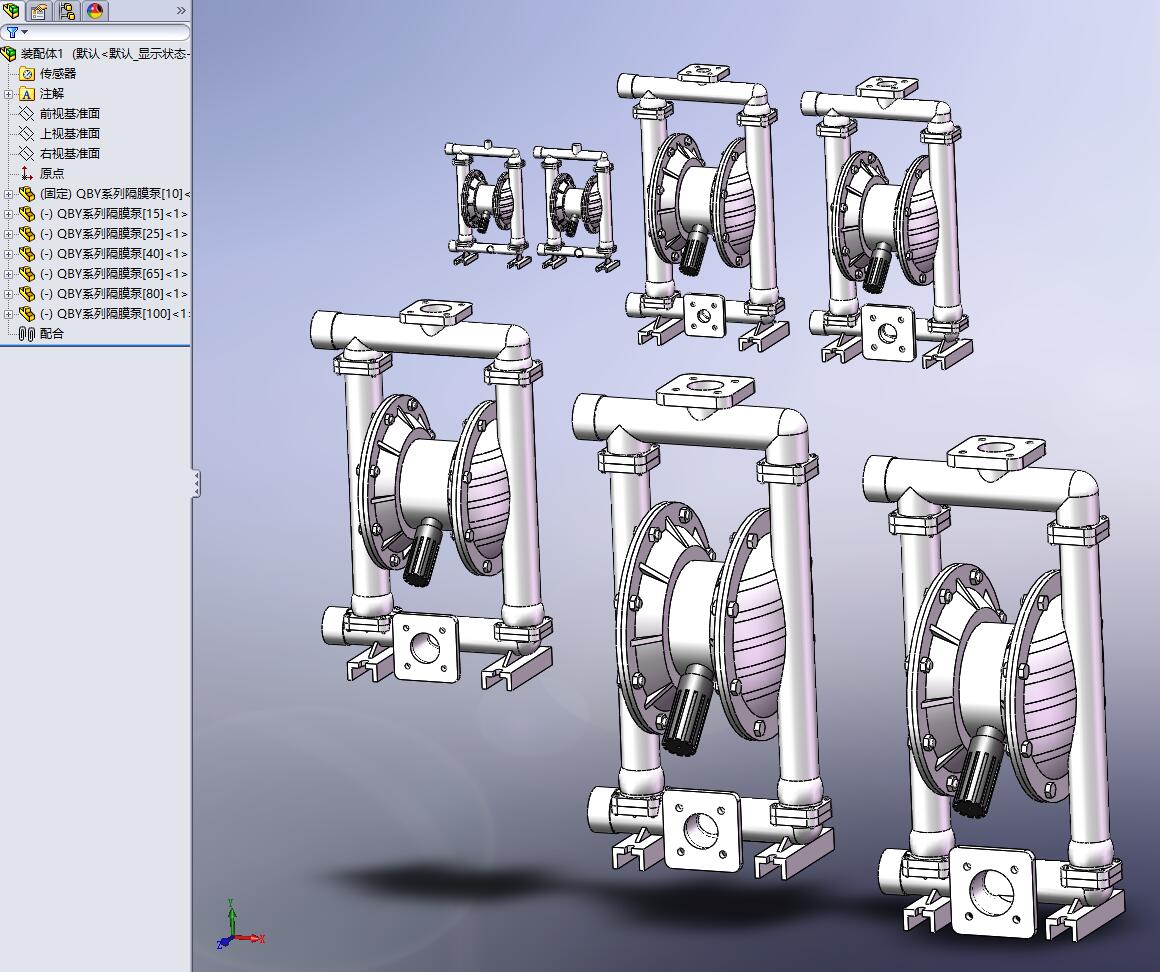Open the tree filter funnel dropdown
The height and width of the screenshot is (972, 1160).
tap(16, 33)
